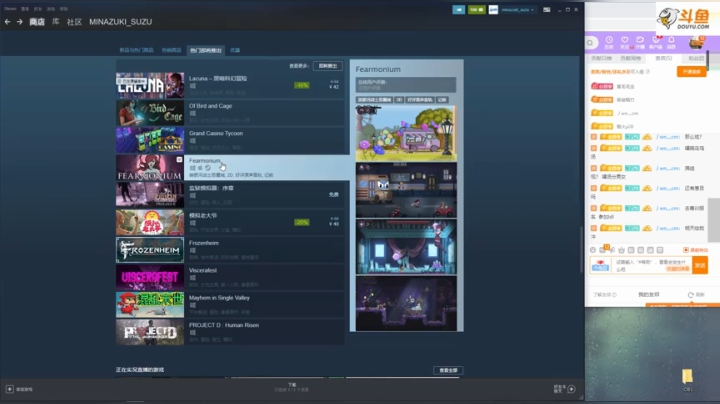Image resolution: width=720 pixels, height=404 pixels.
Task: Open Douyu follow heart icon
Action: 624,42
